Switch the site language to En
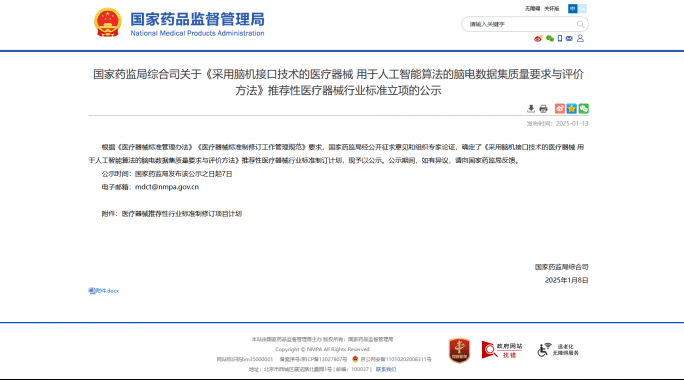The image size is (684, 380). (582, 9)
